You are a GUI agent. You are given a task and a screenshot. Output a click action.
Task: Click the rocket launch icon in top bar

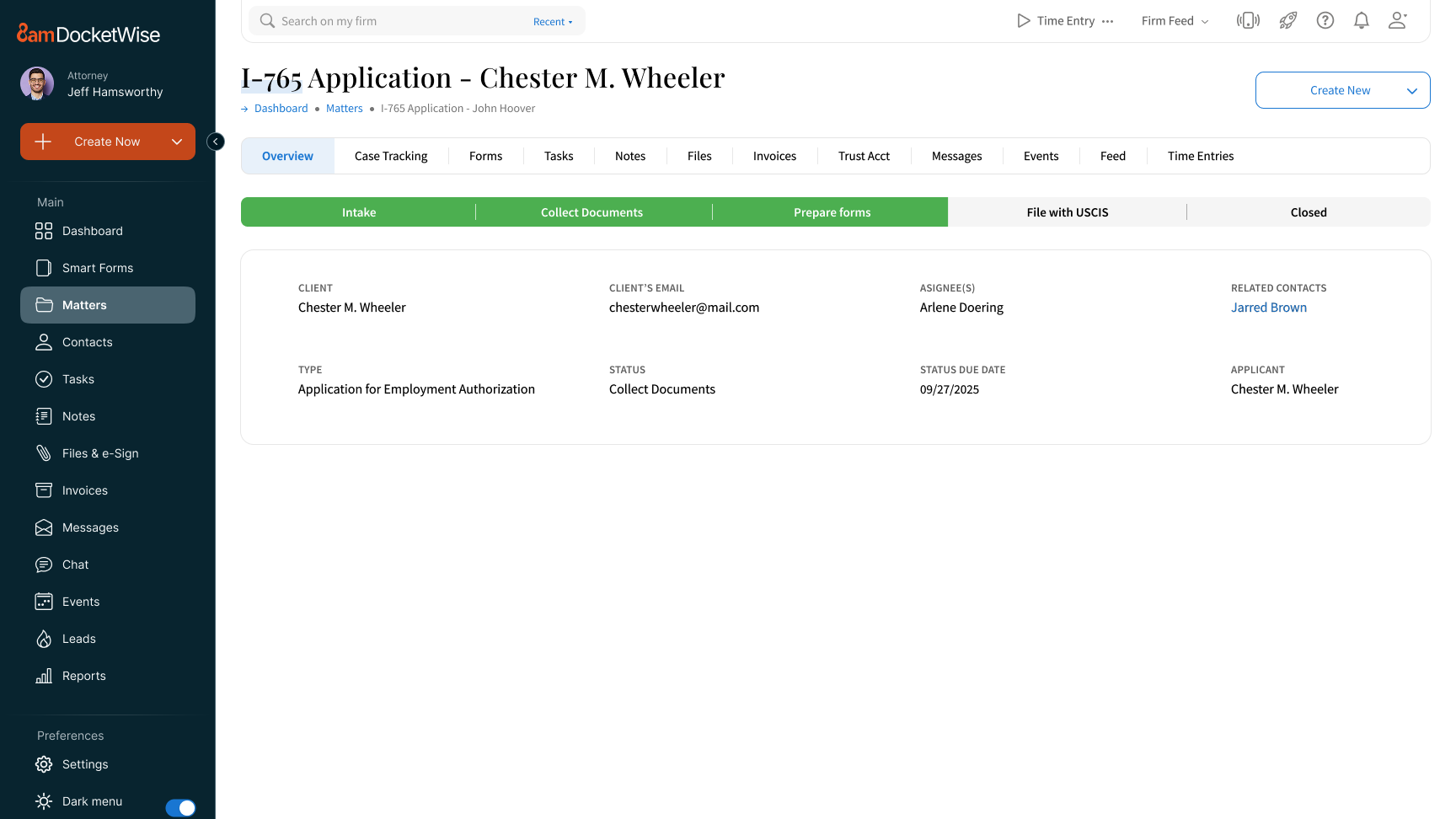[x=1287, y=20]
